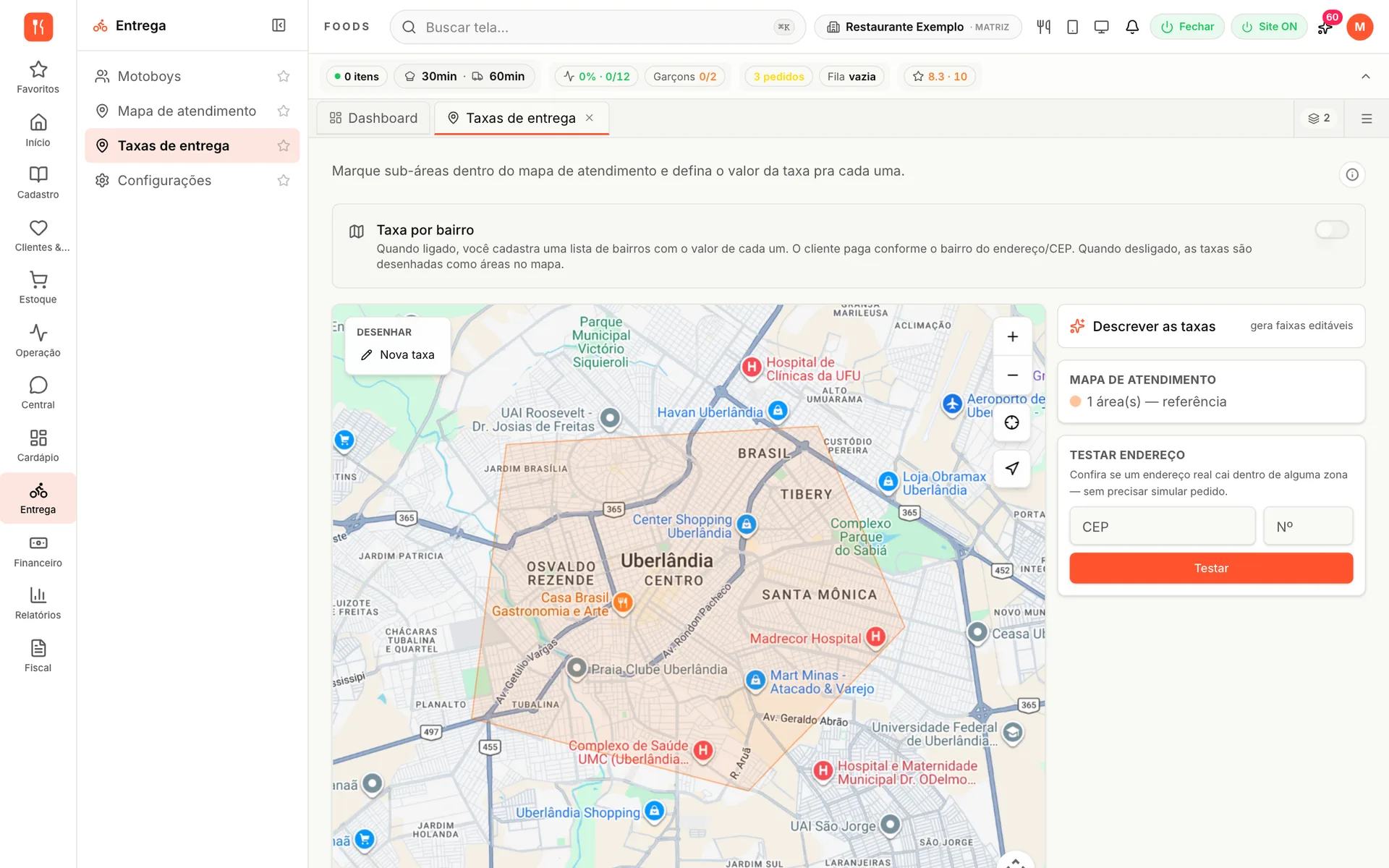Favorite Mapa de atendimento with its star
The image size is (1389, 868).
(x=284, y=111)
